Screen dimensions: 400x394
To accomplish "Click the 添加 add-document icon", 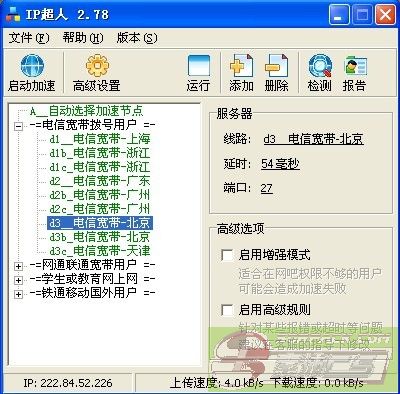I will point(241,66).
